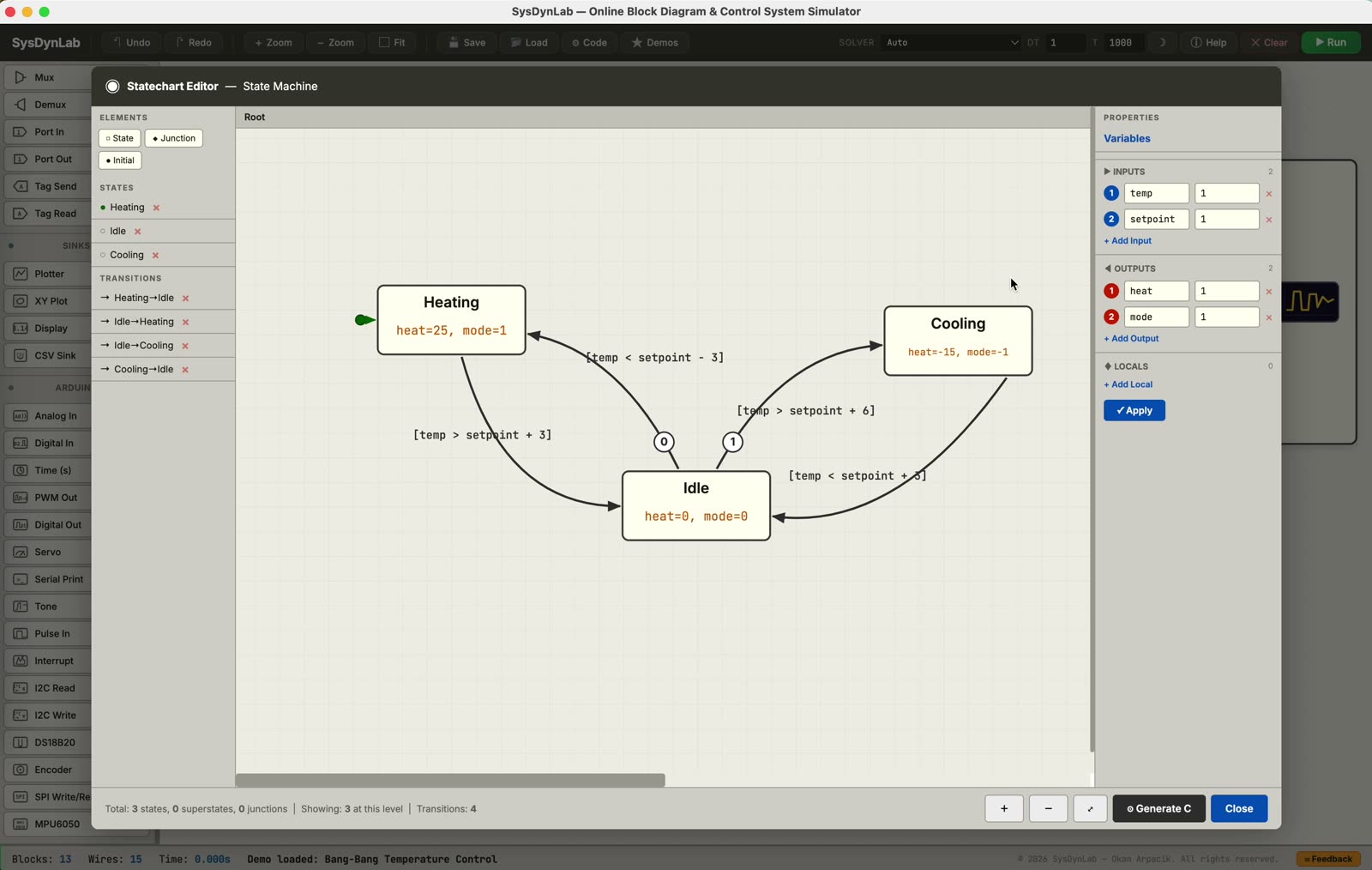This screenshot has height=870, width=1372.
Task: Delete the mode output variable
Action: [1269, 317]
